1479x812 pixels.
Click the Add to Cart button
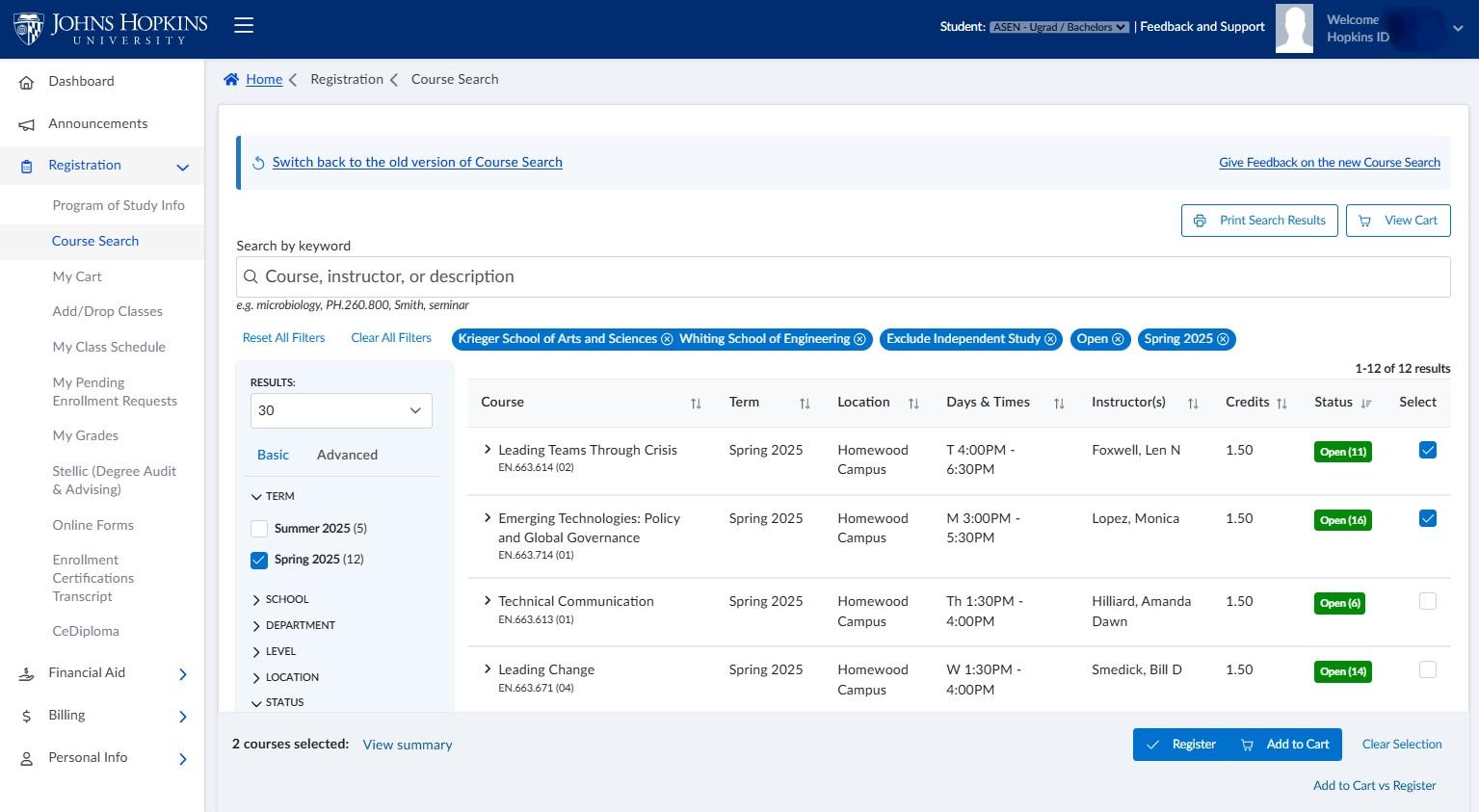coord(1285,745)
